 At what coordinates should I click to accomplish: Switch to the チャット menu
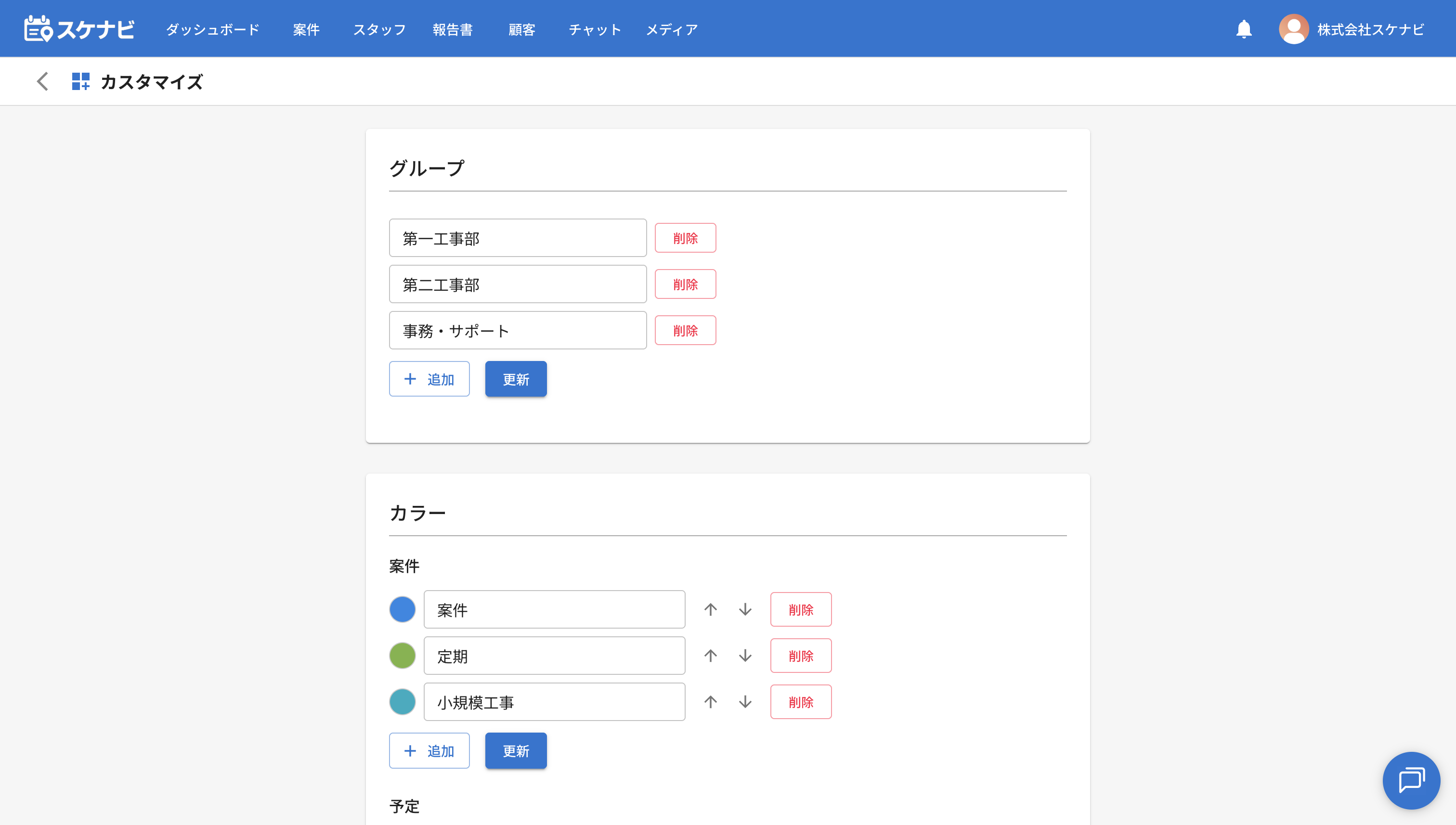pyautogui.click(x=595, y=29)
